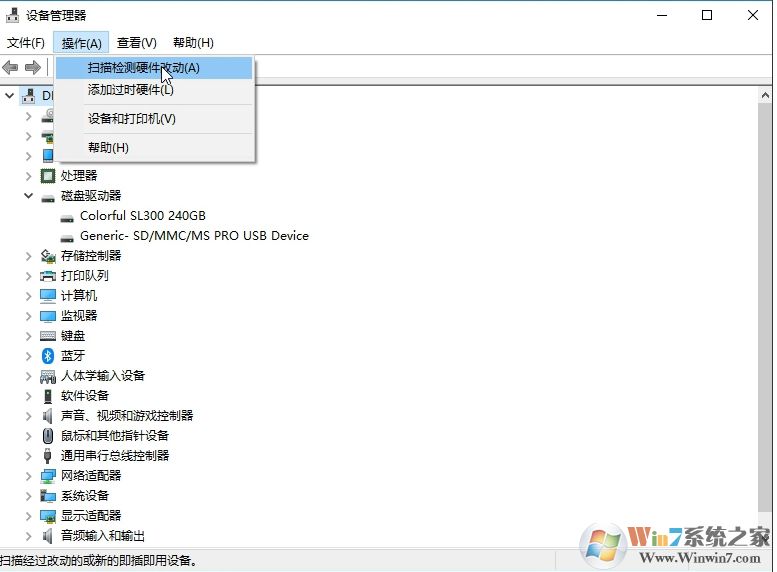Click the 人体学输入设备 HID icon
Viewport: 777px width, 572px height.
48,376
